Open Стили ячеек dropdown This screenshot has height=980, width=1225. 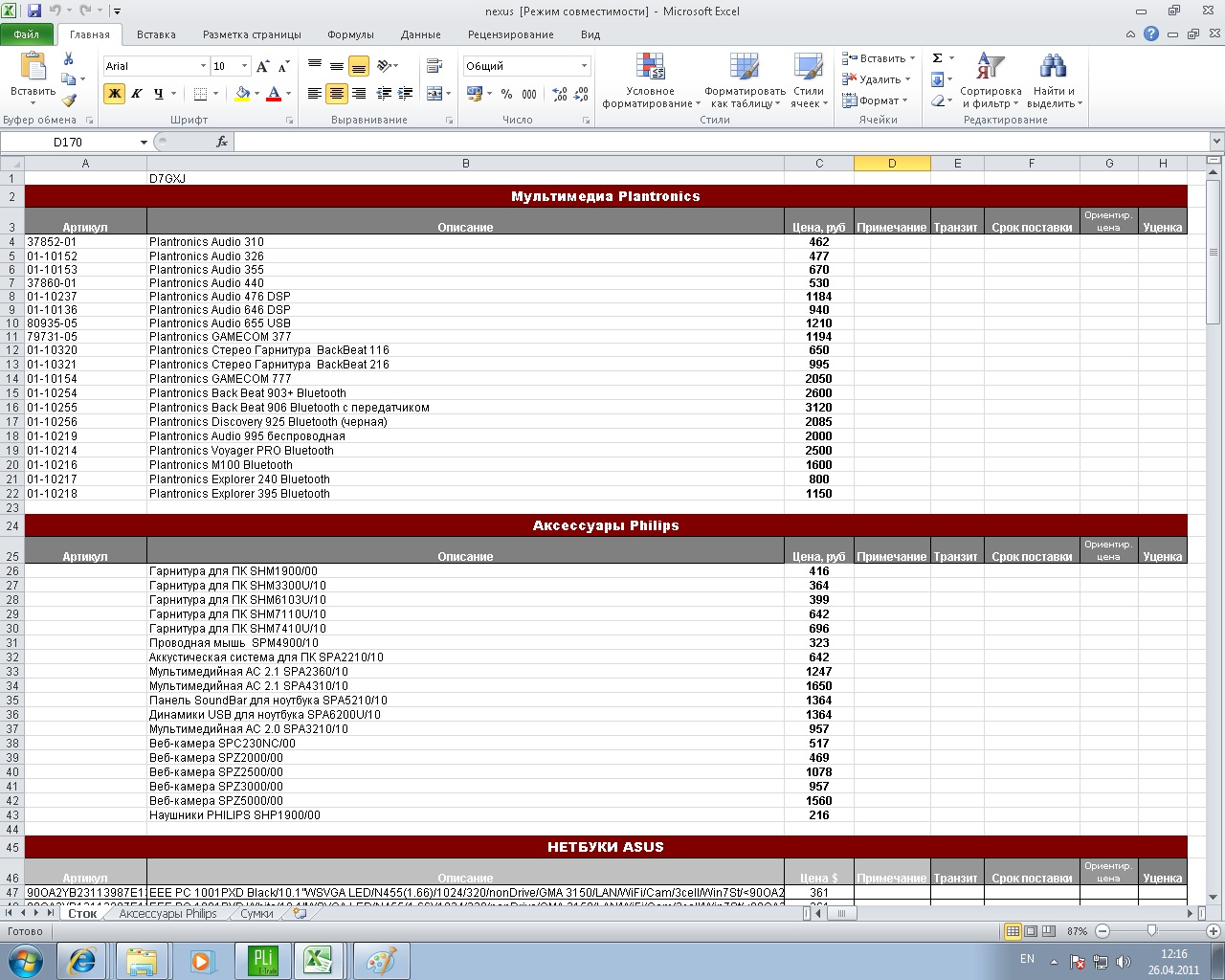[808, 80]
